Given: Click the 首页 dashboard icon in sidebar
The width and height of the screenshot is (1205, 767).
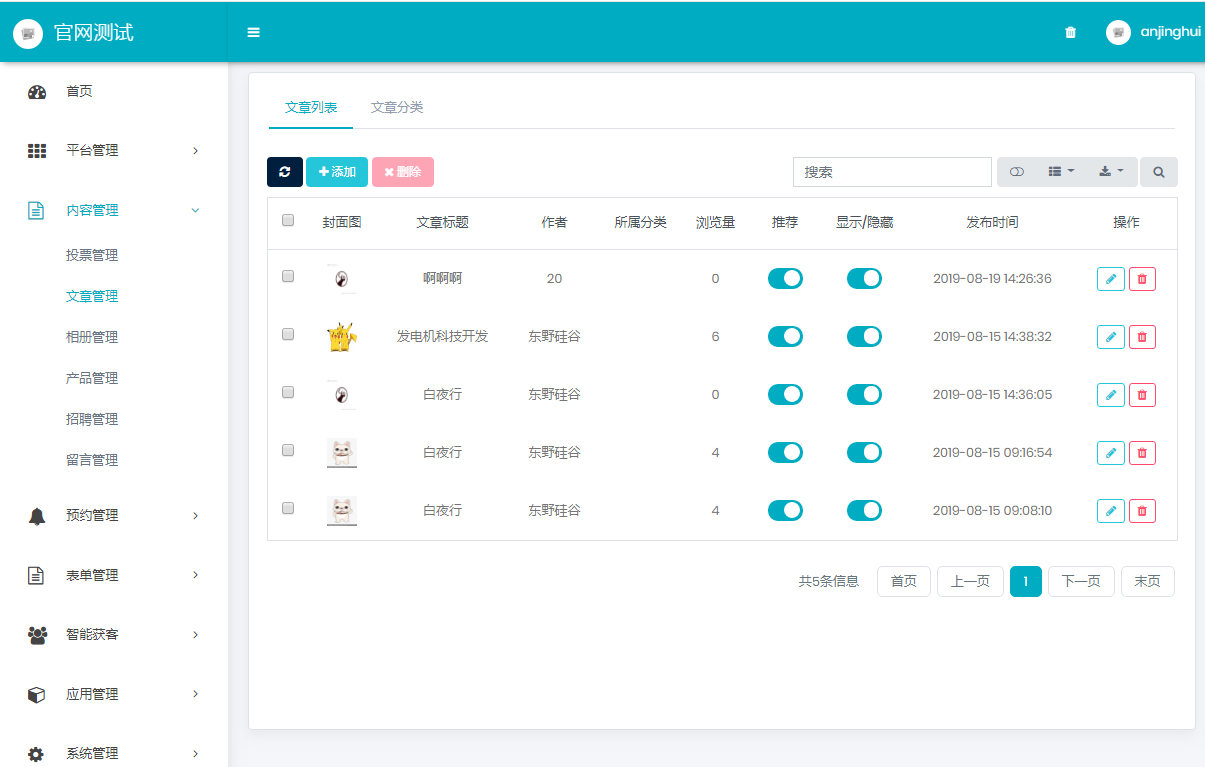Looking at the screenshot, I should (x=37, y=92).
